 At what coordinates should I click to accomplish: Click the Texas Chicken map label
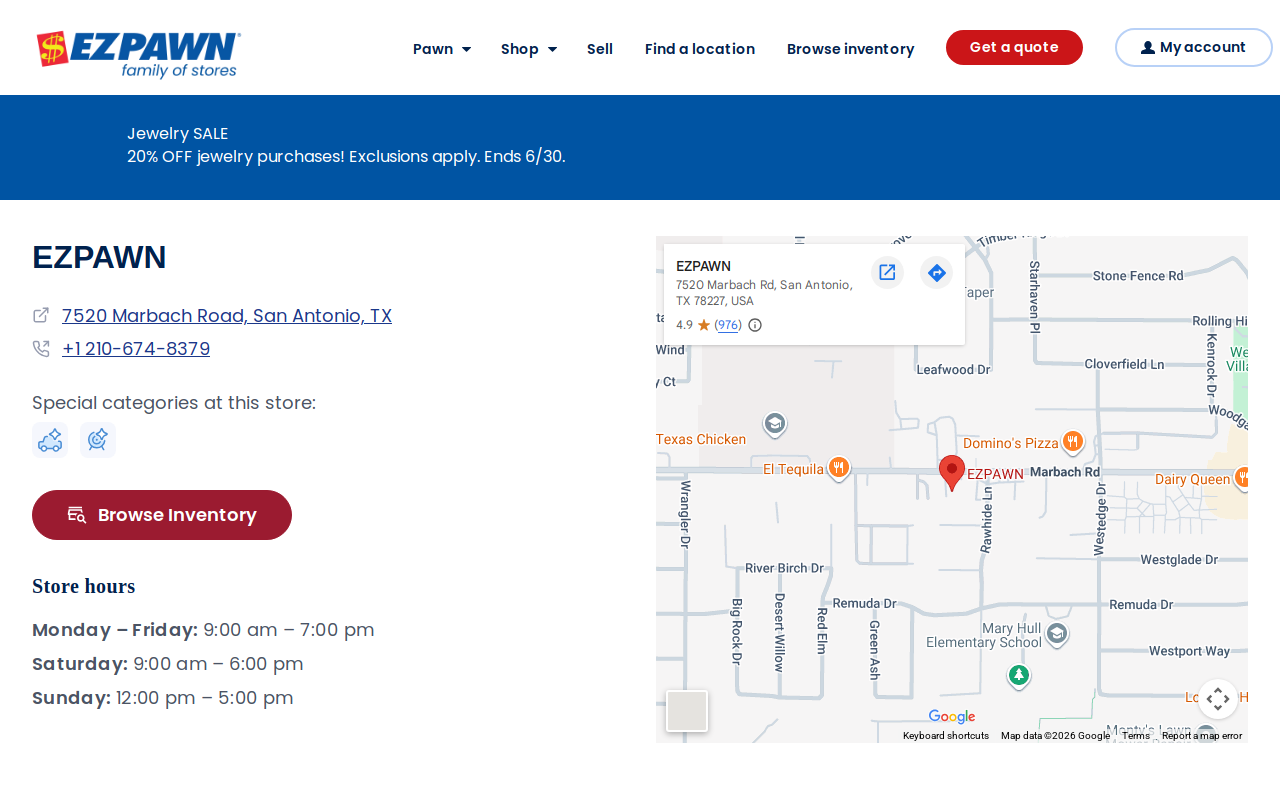(701, 439)
